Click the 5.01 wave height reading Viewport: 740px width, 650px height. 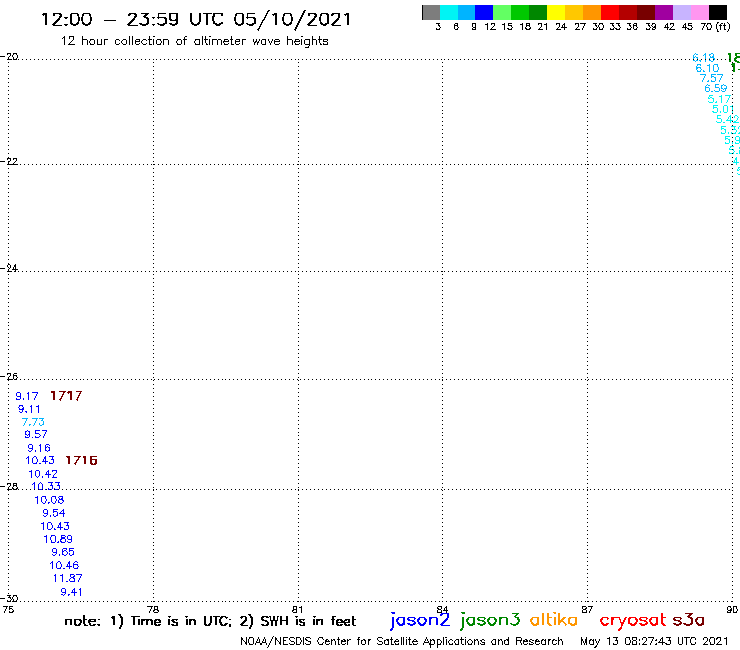(x=723, y=110)
